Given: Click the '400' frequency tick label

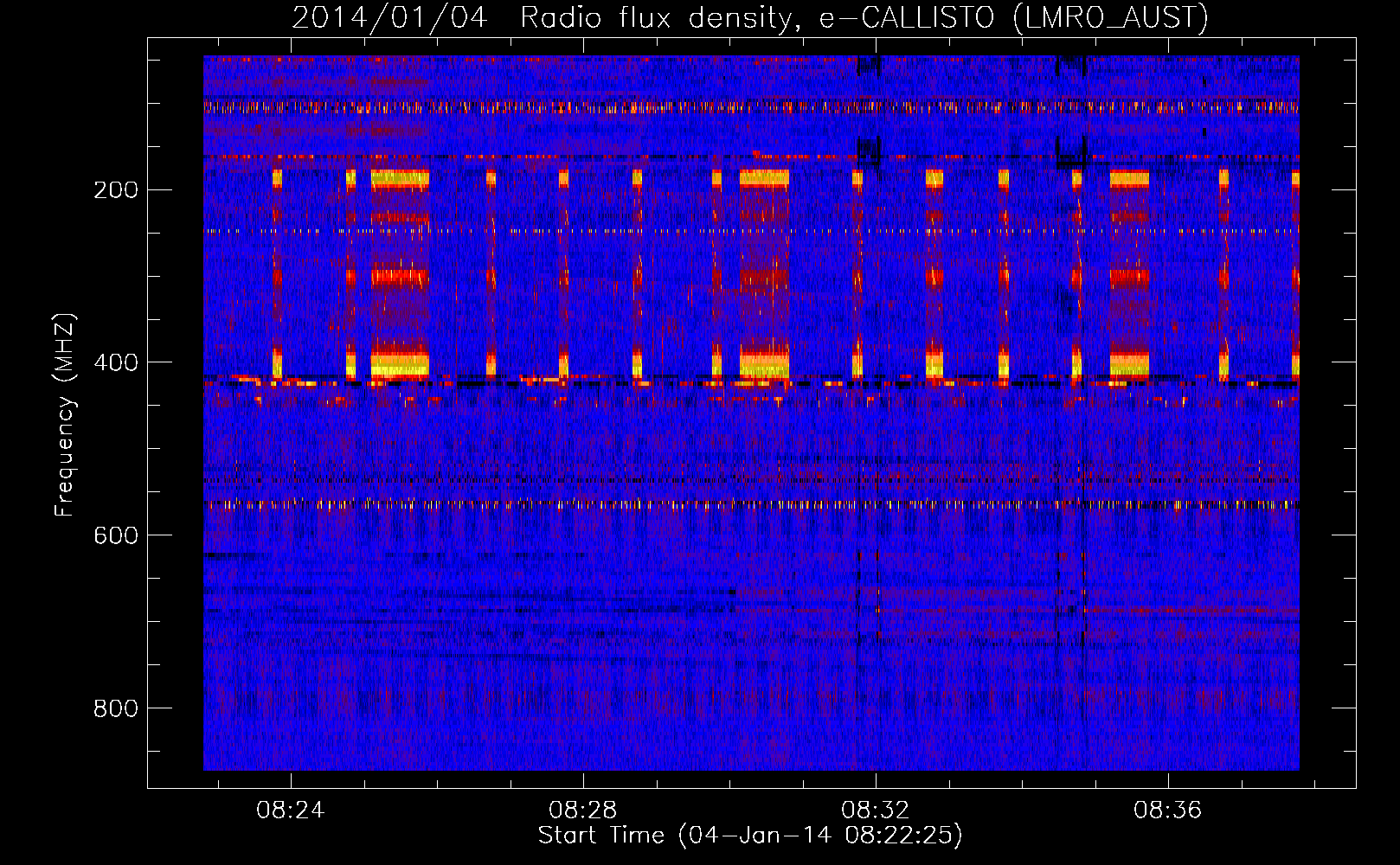Looking at the screenshot, I should click(116, 362).
